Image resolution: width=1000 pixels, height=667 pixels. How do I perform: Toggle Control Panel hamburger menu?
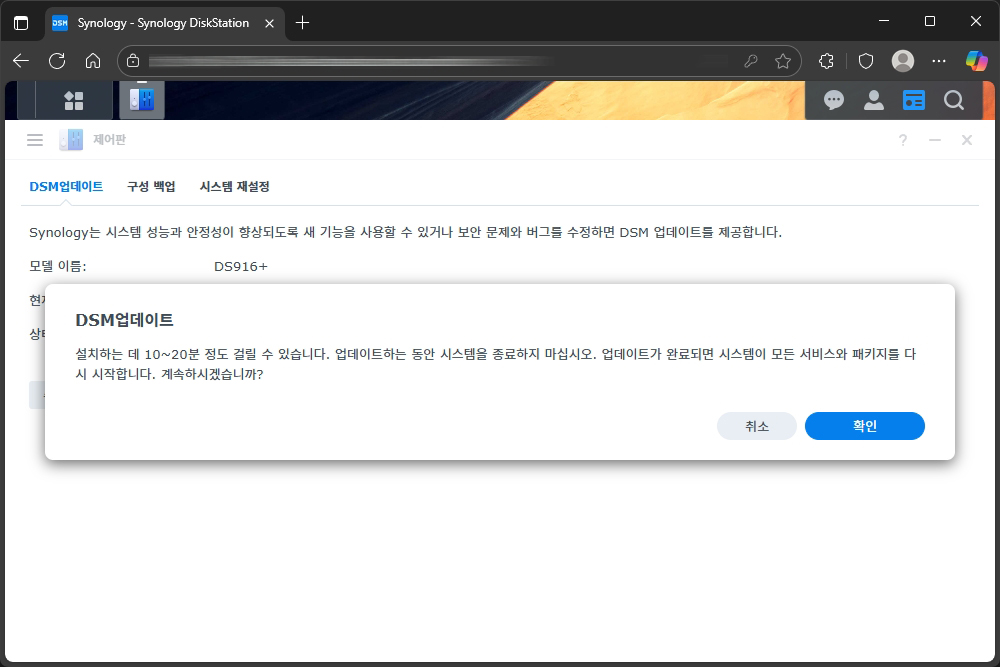click(35, 140)
